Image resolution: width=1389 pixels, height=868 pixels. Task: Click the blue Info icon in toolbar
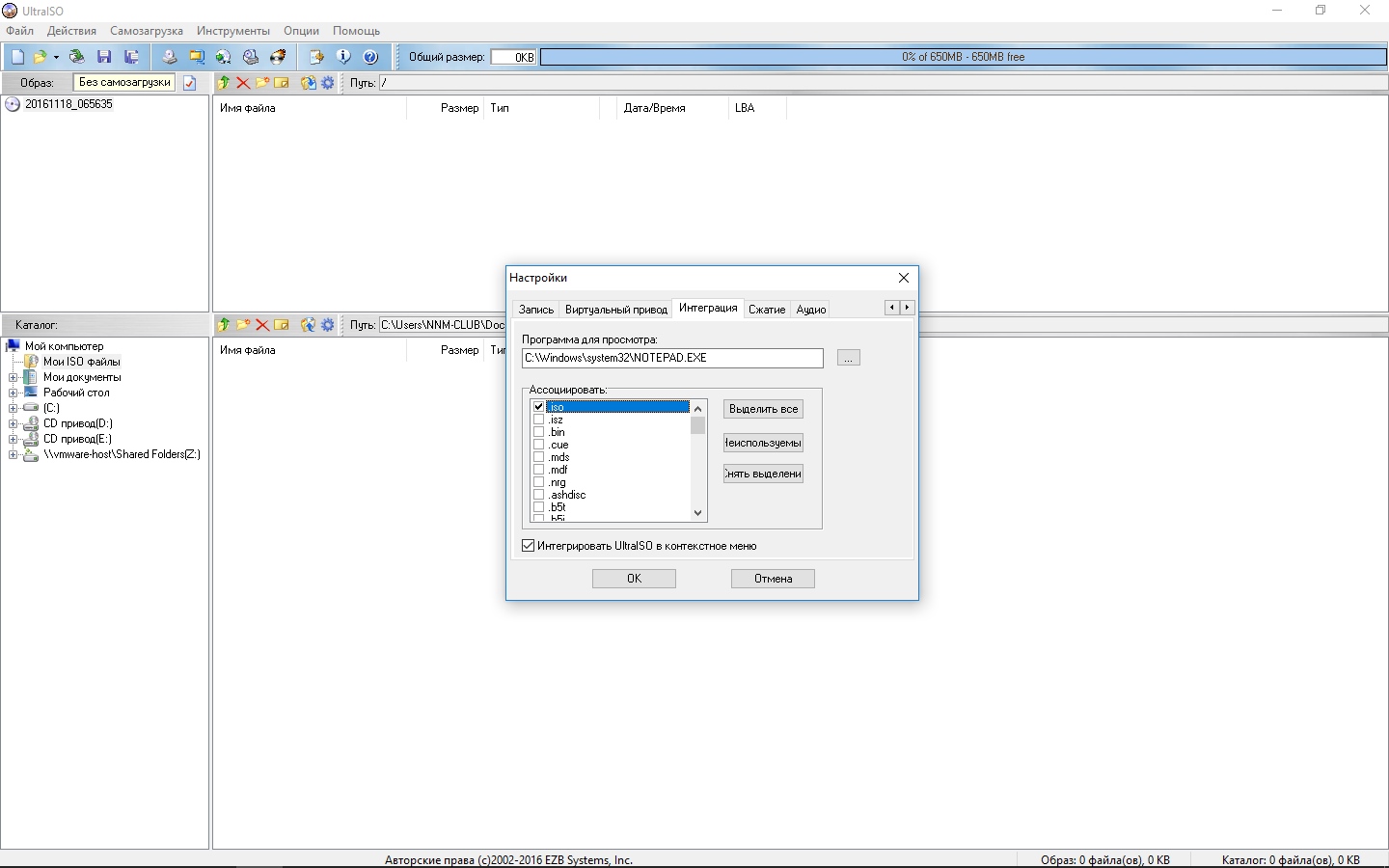point(343,57)
